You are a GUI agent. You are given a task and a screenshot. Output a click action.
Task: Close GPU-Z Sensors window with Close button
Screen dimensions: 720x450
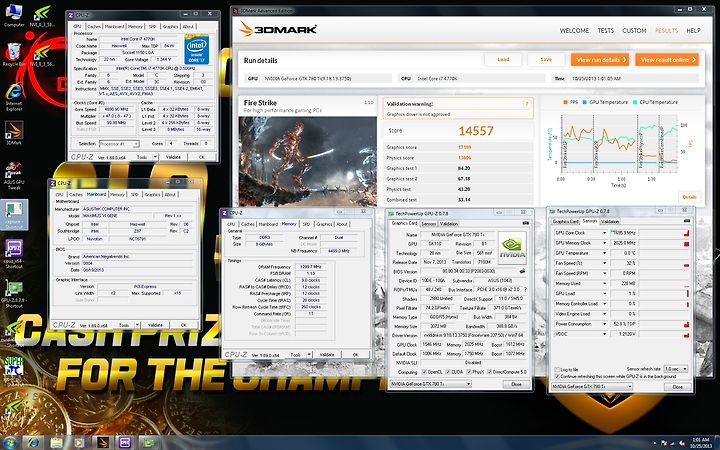tap(678, 387)
